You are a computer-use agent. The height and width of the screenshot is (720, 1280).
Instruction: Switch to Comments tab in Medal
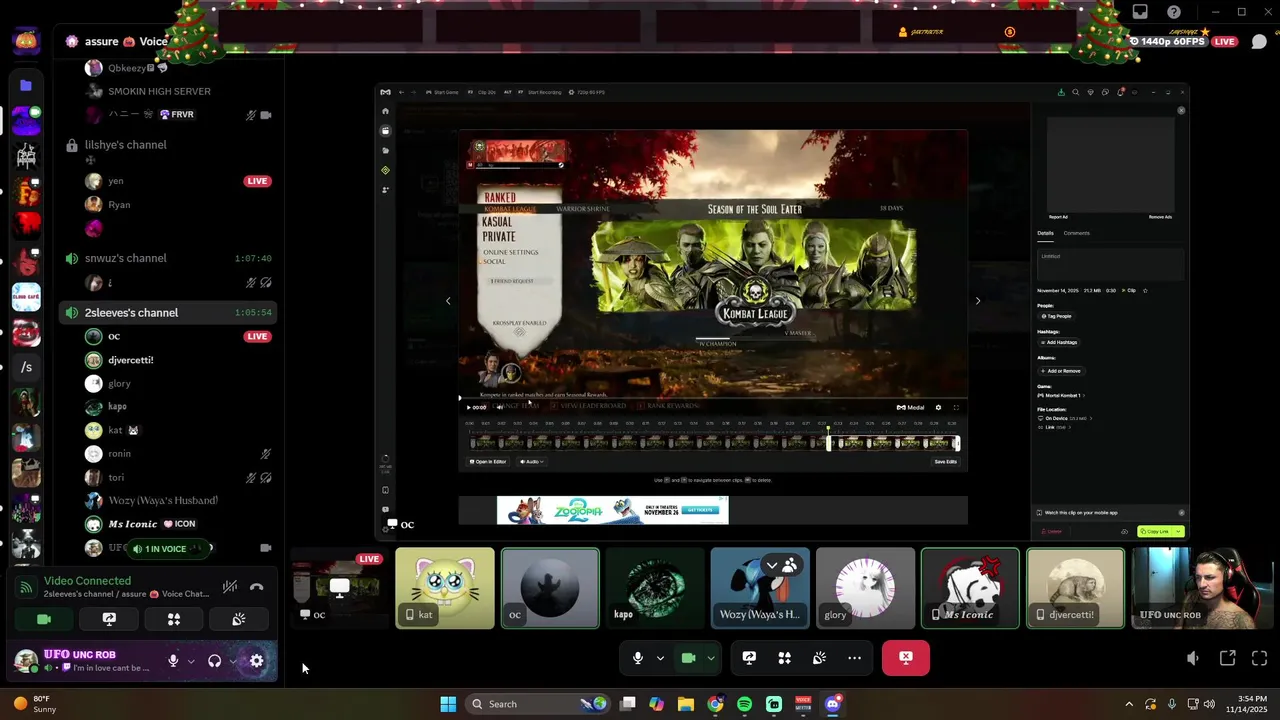[1077, 233]
